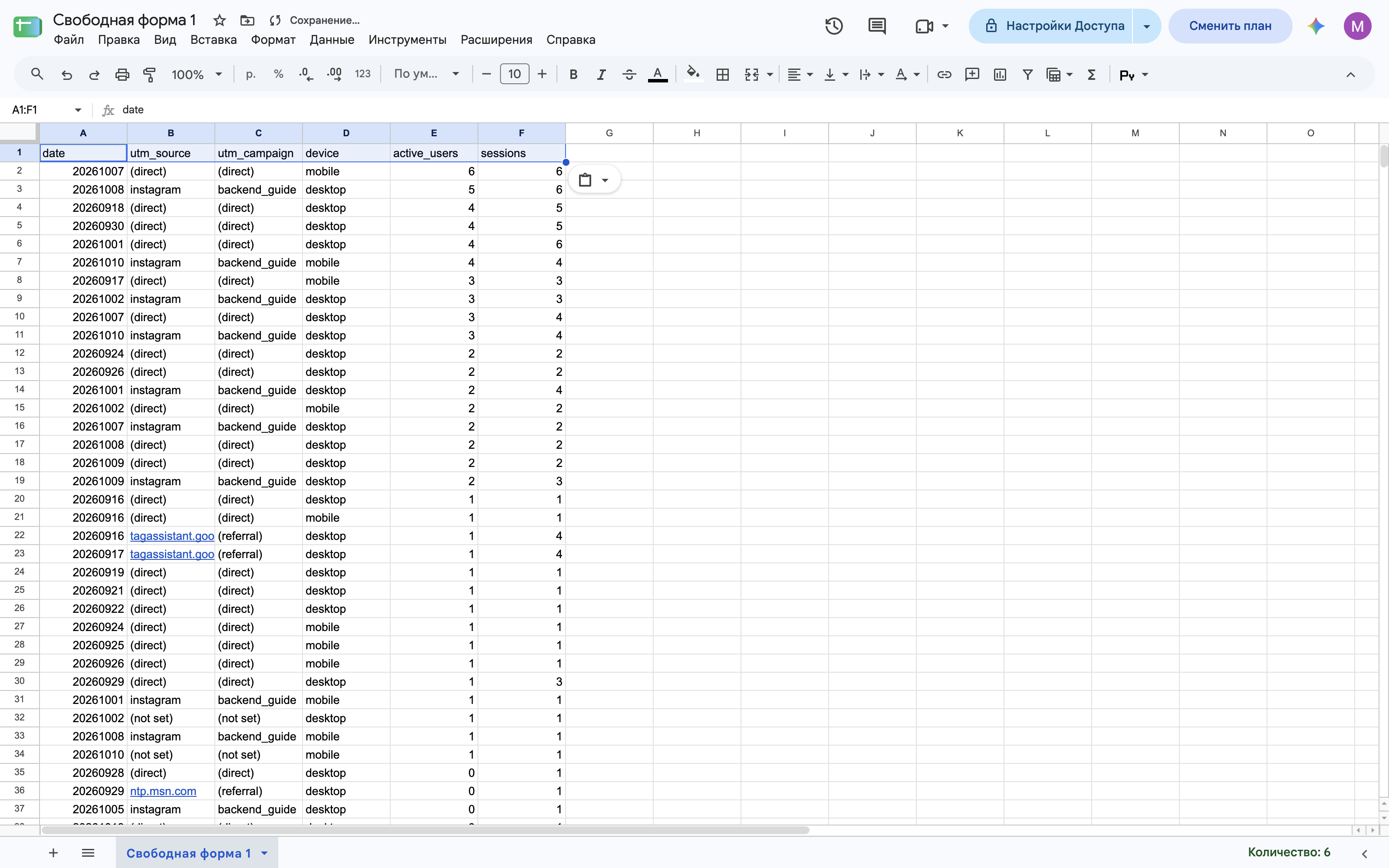Screen dimensions: 1389x868
Task: Increase decimal places
Action: pyautogui.click(x=334, y=74)
